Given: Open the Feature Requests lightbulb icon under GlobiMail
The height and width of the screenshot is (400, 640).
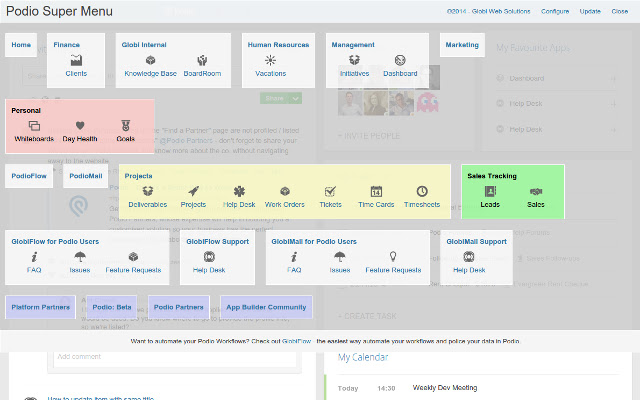Looking at the screenshot, I should click(x=393, y=257).
